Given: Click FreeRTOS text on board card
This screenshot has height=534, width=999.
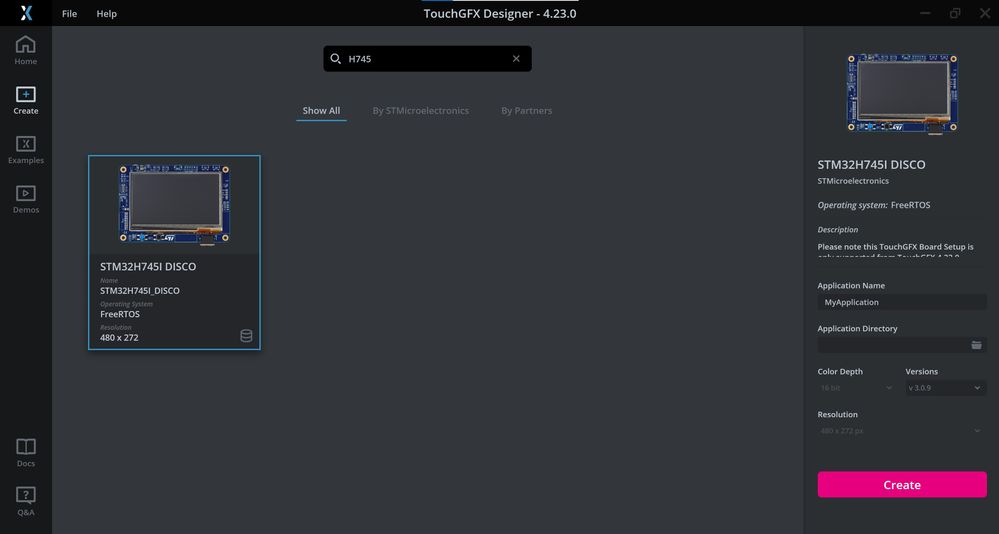Looking at the screenshot, I should click(x=120, y=314).
